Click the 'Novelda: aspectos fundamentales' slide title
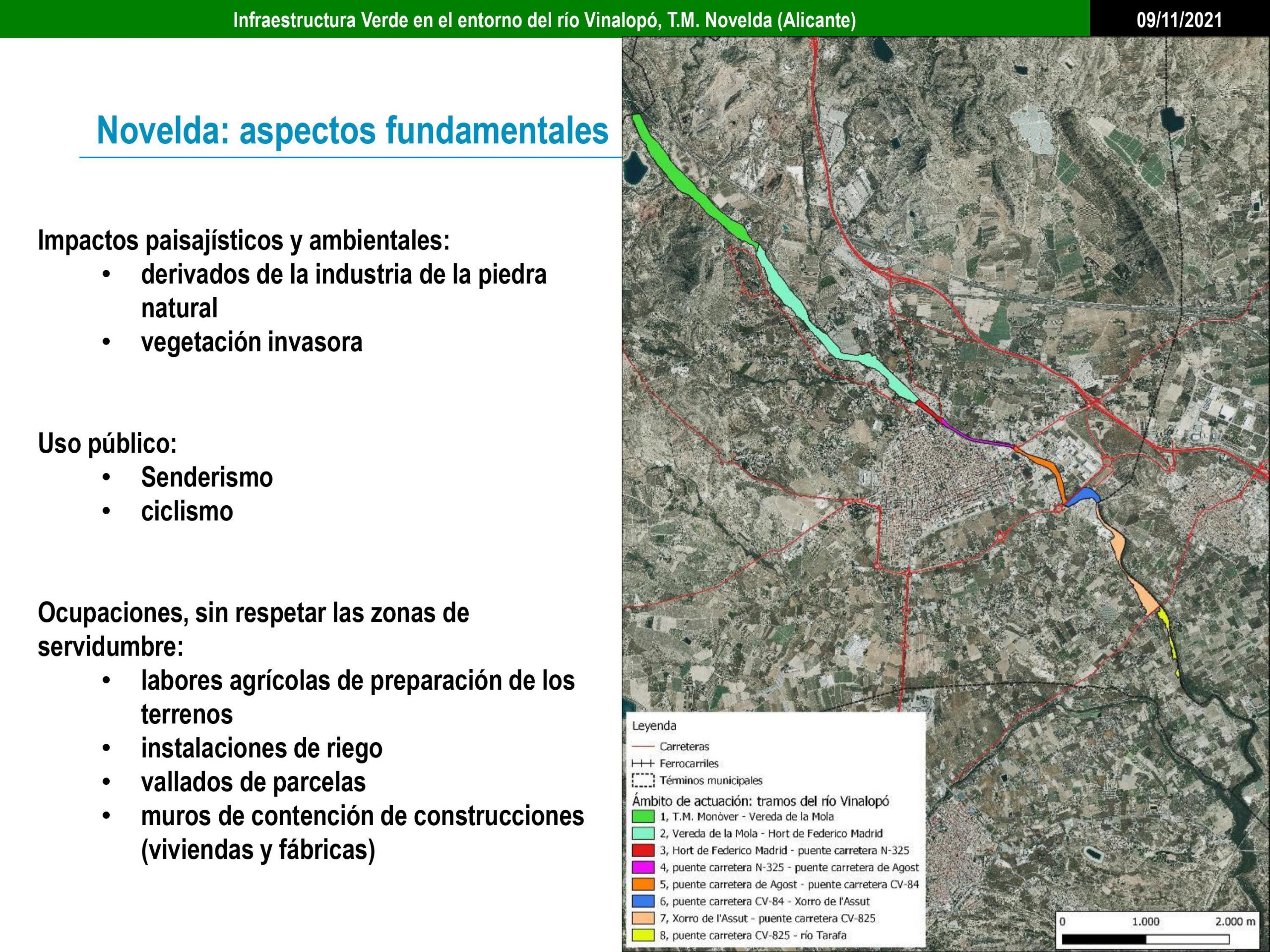This screenshot has width=1270, height=952. click(352, 131)
